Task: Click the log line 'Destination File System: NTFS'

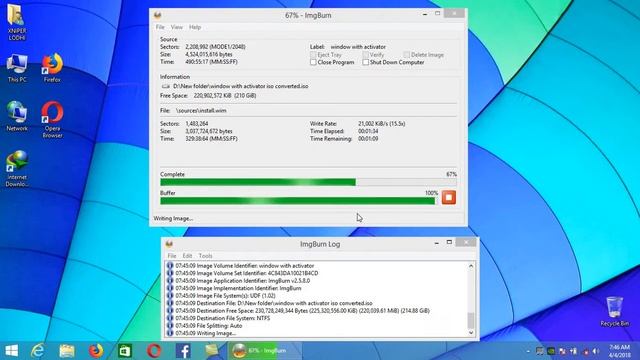Action: pos(222,318)
